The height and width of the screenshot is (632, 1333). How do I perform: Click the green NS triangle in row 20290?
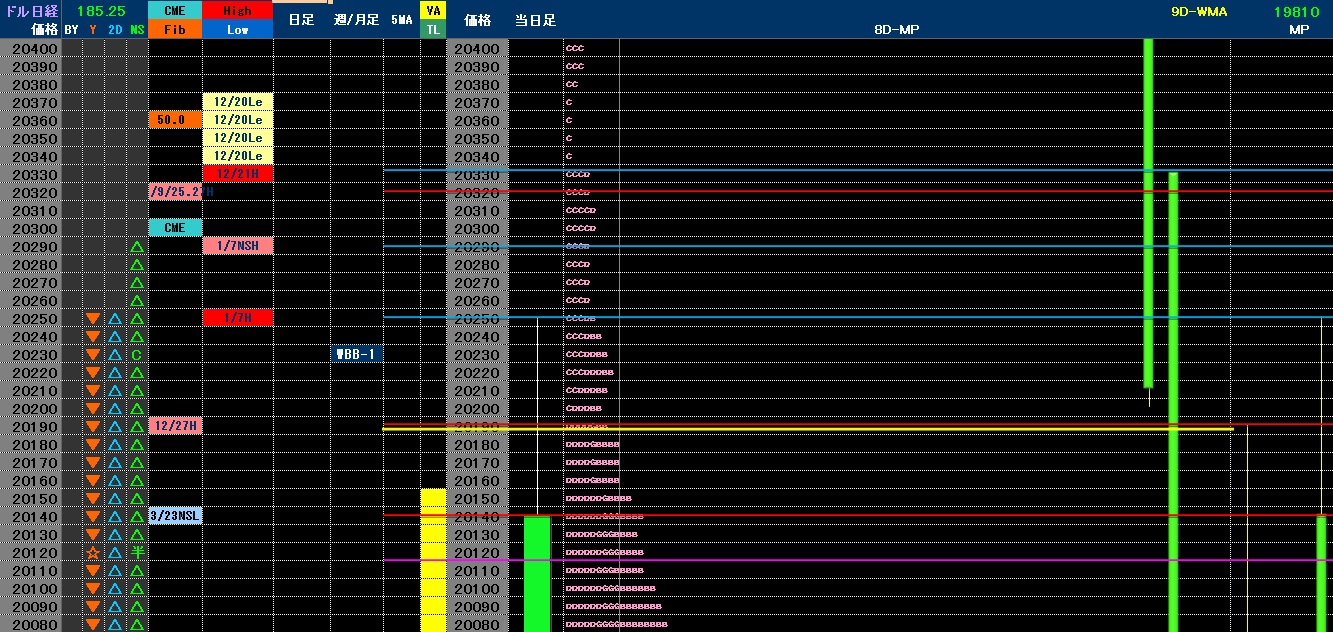pyautogui.click(x=137, y=247)
